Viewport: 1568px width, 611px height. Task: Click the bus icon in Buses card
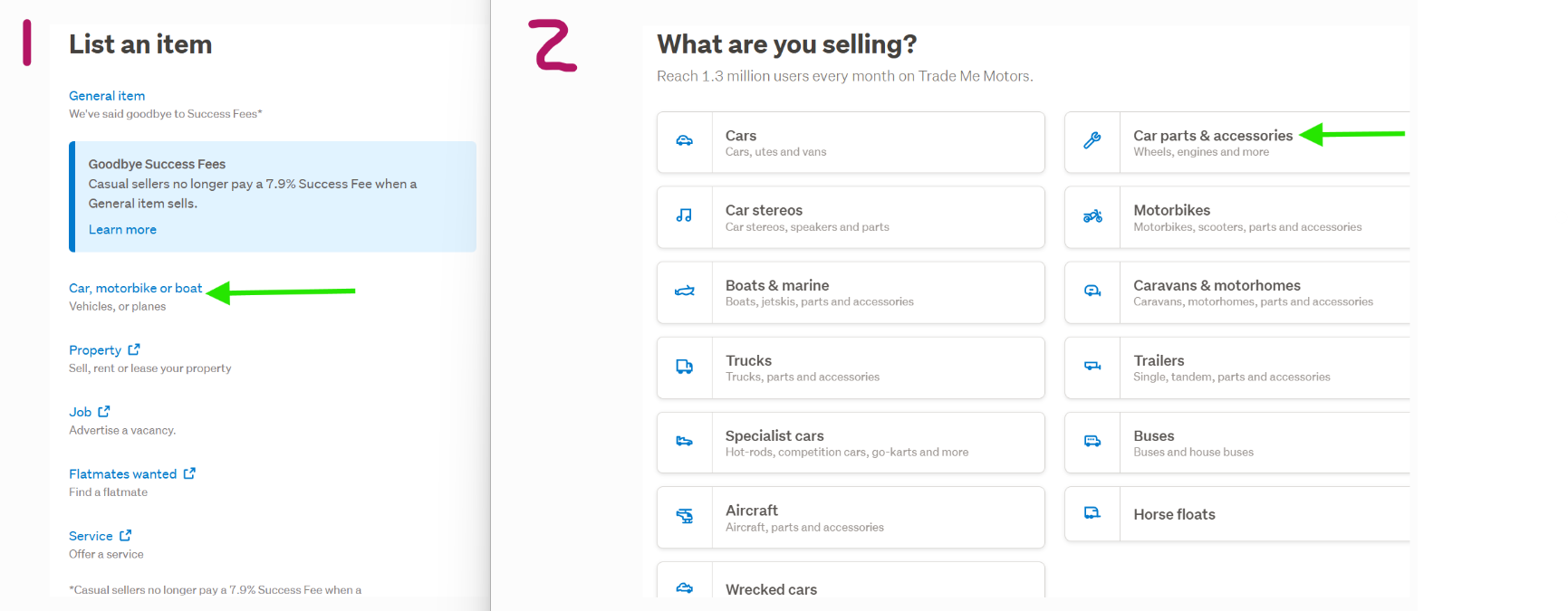(1092, 441)
